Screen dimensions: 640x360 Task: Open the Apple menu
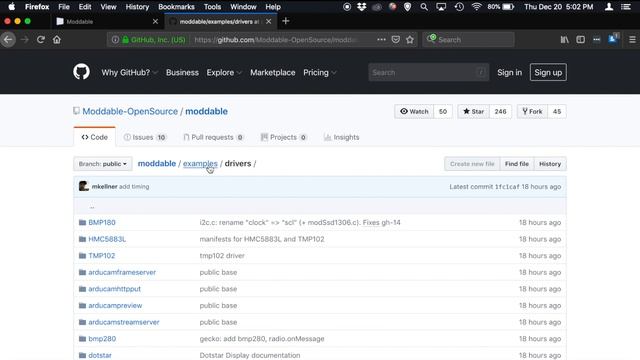[11, 7]
